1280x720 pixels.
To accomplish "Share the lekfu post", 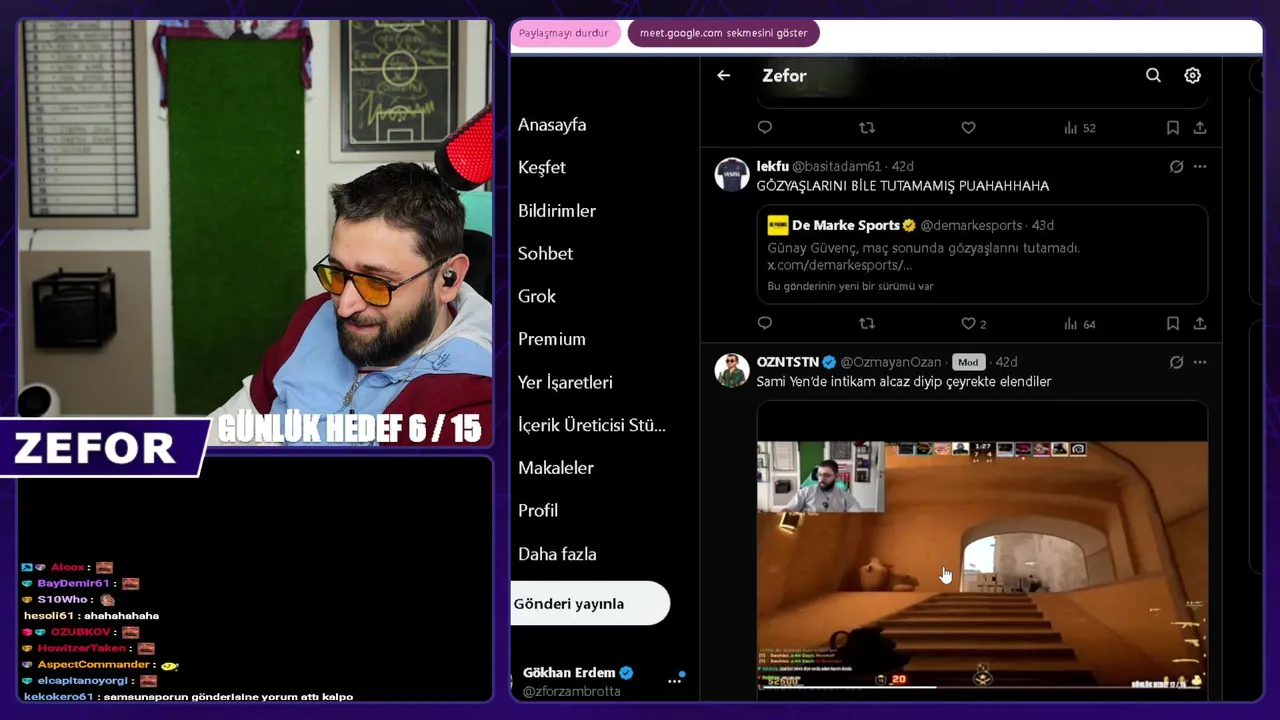I will click(x=1200, y=323).
